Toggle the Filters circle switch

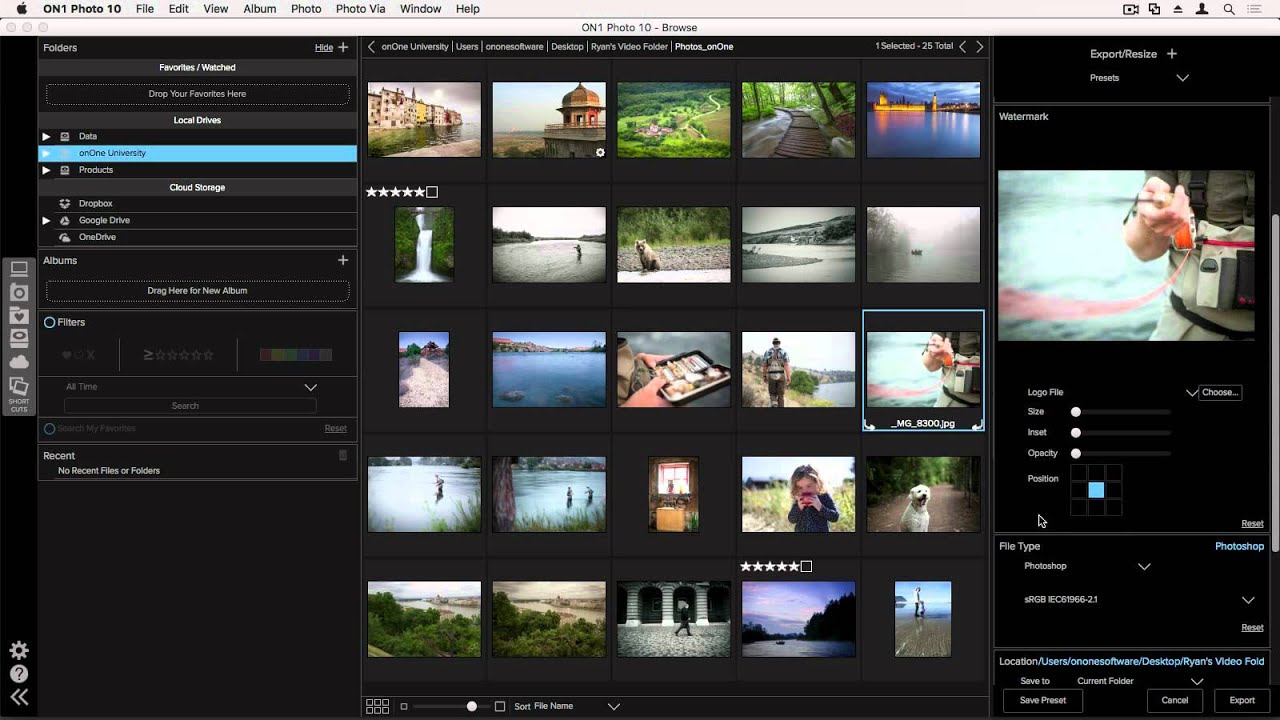point(49,322)
